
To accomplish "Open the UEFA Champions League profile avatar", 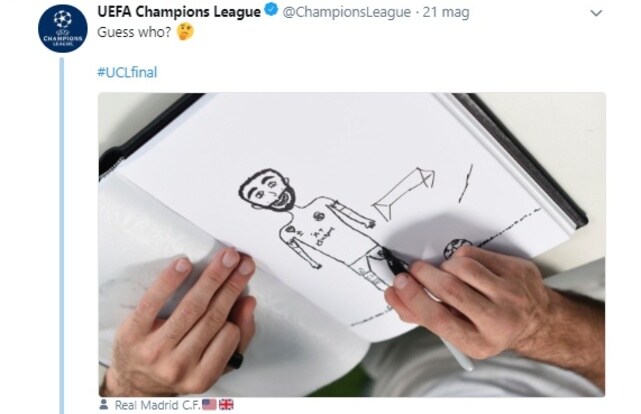I will 63,28.
